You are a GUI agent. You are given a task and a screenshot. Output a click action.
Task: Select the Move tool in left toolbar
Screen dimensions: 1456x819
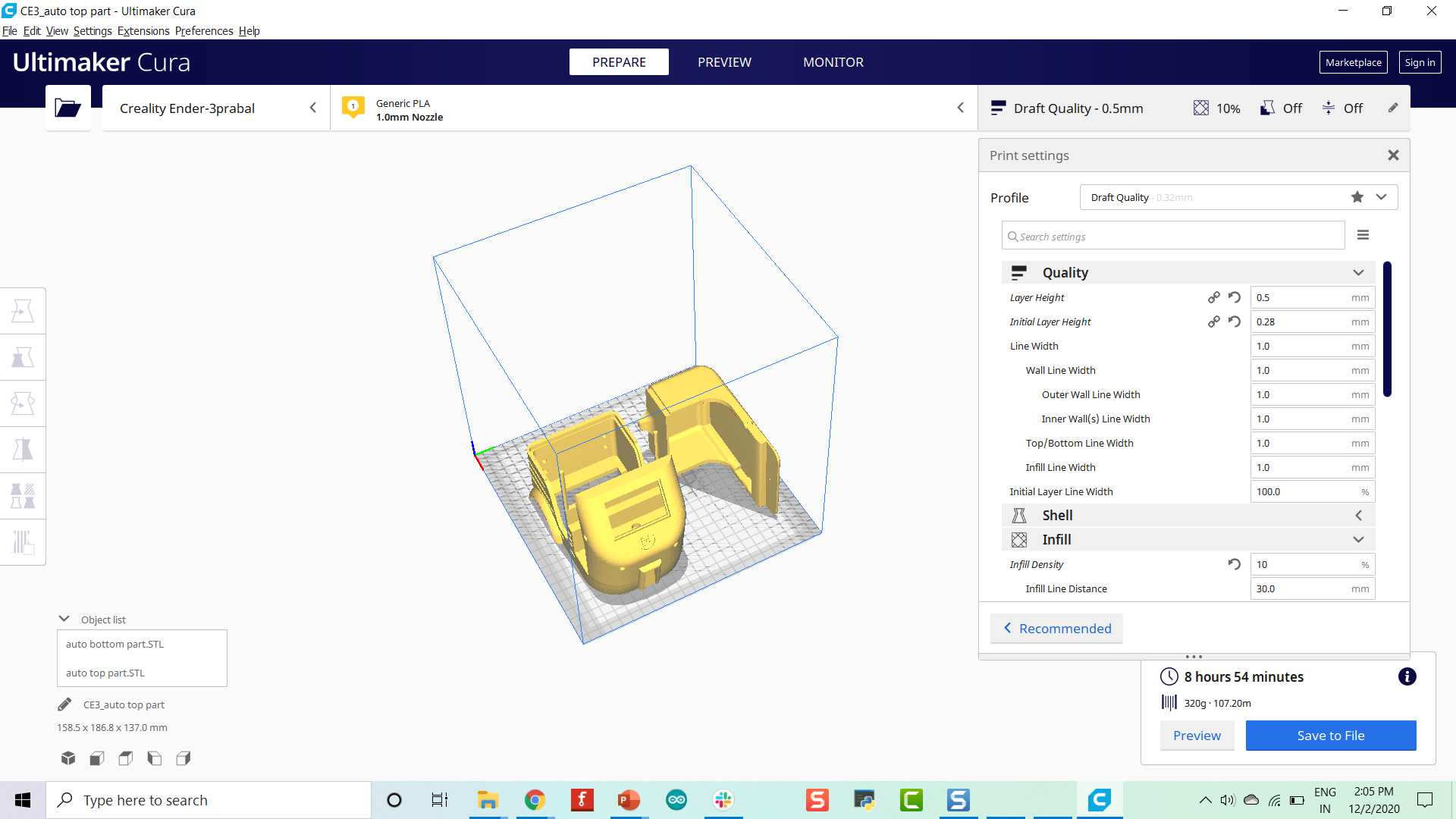click(23, 311)
